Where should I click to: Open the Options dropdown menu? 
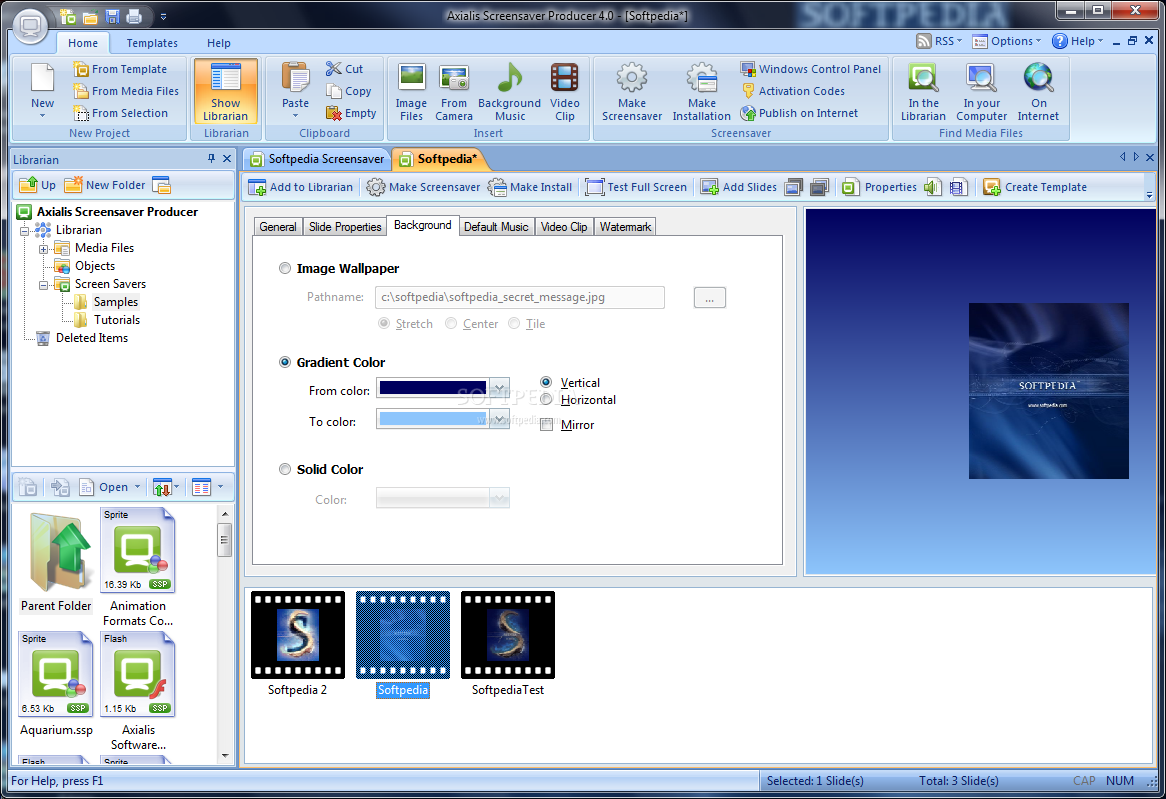(x=1007, y=41)
